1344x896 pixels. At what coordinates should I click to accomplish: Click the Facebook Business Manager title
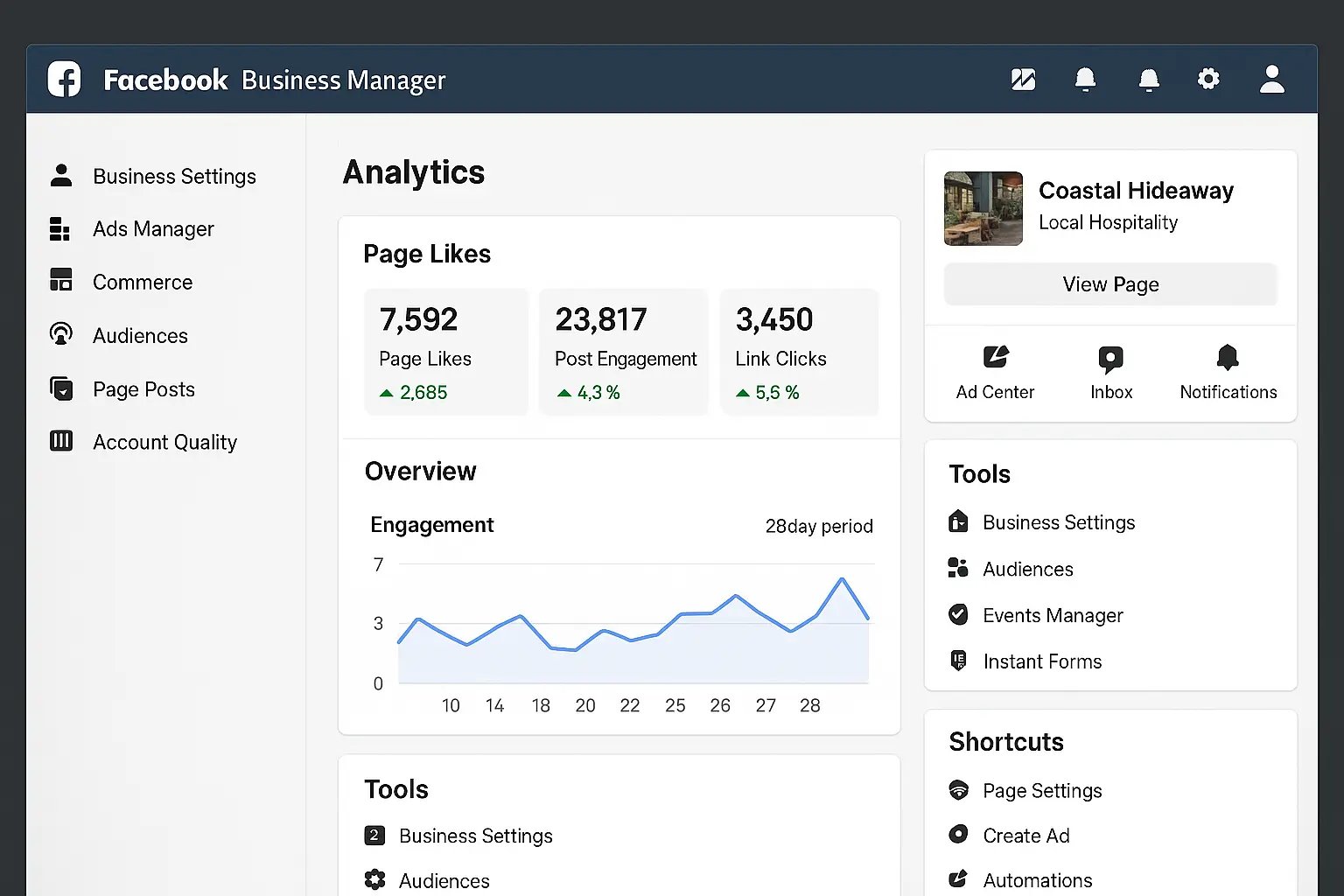click(x=274, y=80)
